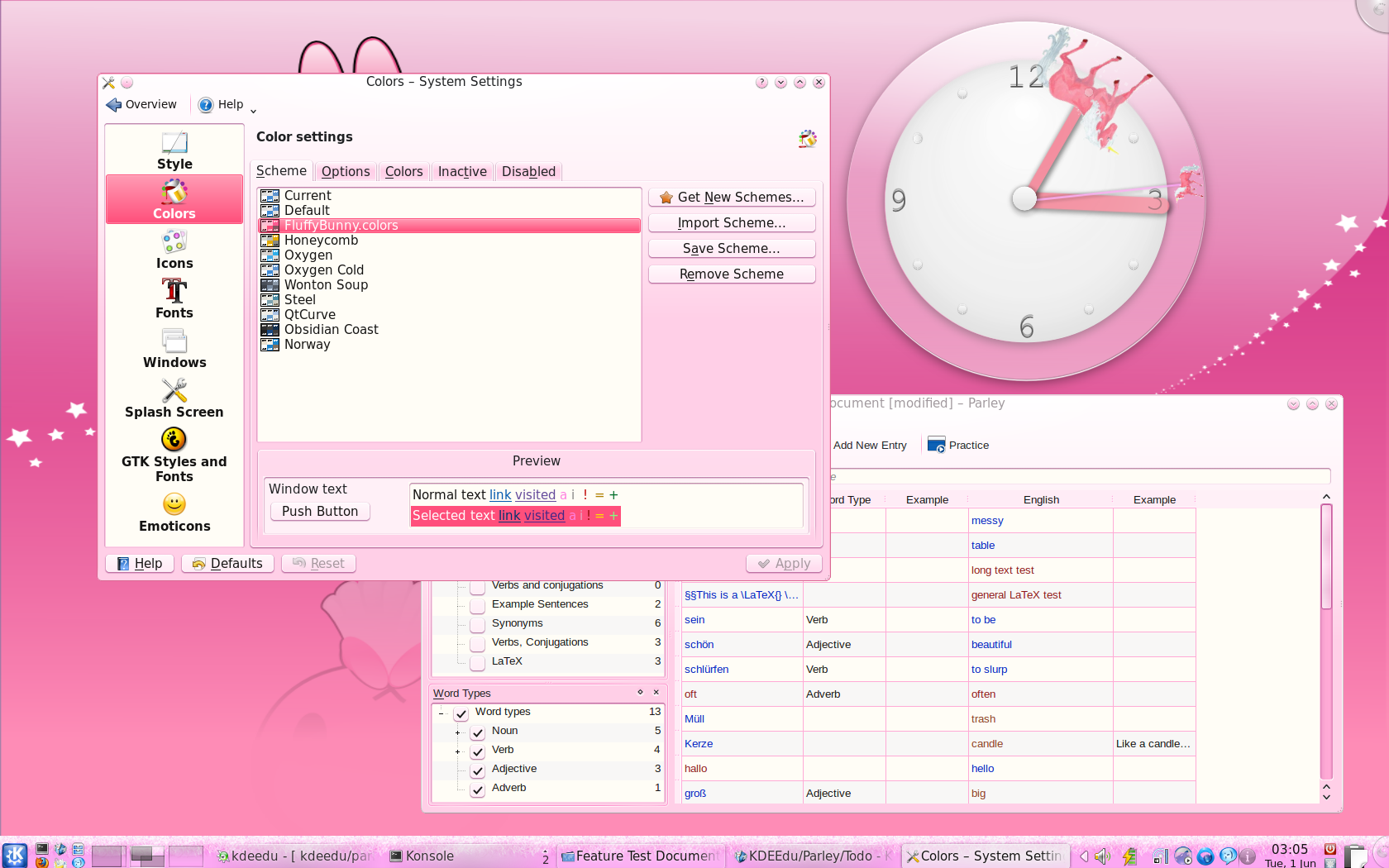The width and height of the screenshot is (1389, 868).
Task: Uncheck the Adjective word type
Action: [x=477, y=770]
